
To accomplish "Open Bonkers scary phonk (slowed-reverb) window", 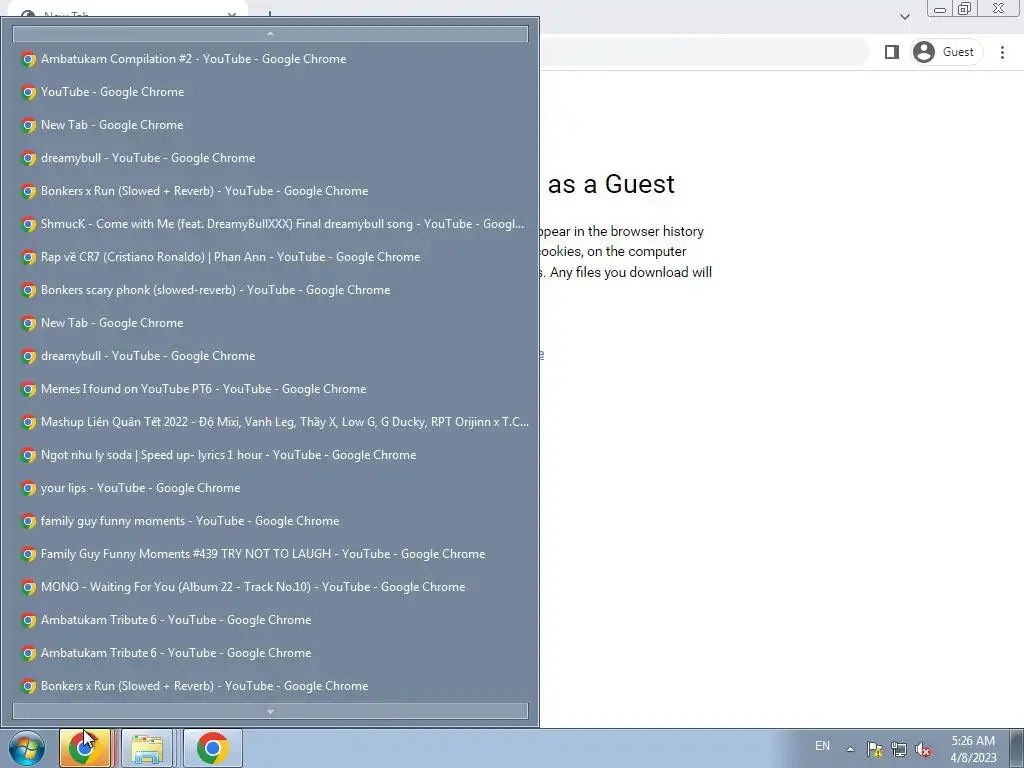I will (270, 290).
